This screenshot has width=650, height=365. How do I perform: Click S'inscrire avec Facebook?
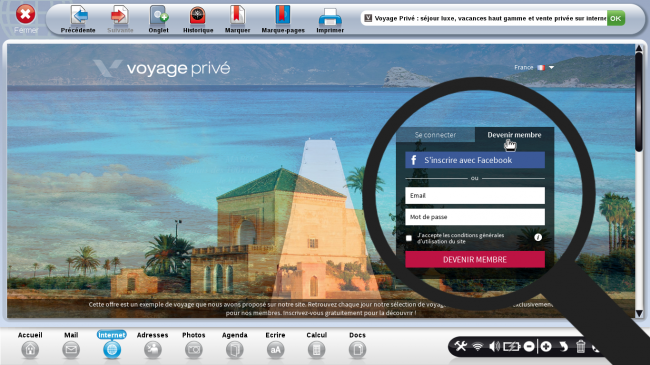point(475,160)
